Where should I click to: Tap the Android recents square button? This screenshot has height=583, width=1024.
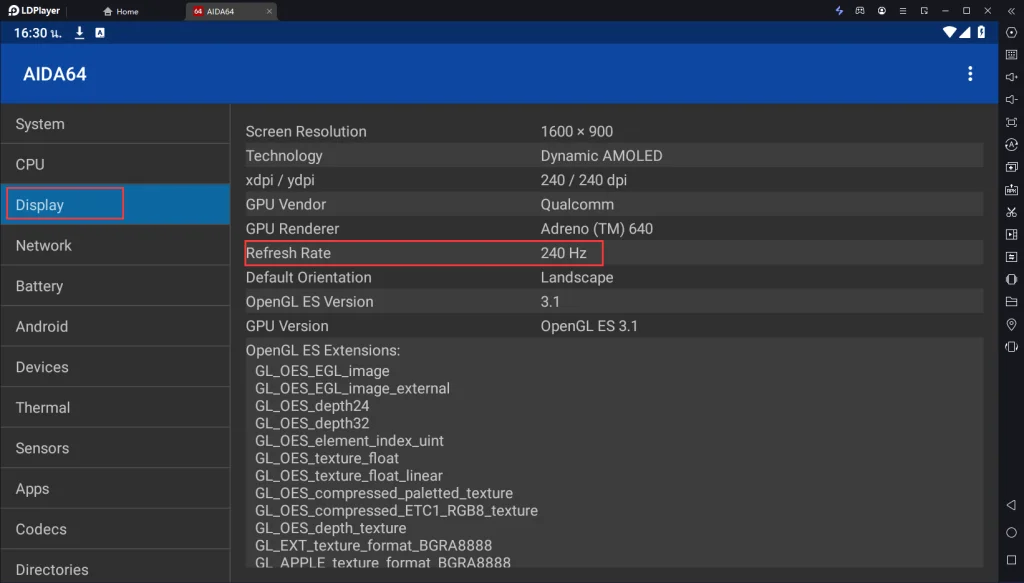pos(1011,560)
